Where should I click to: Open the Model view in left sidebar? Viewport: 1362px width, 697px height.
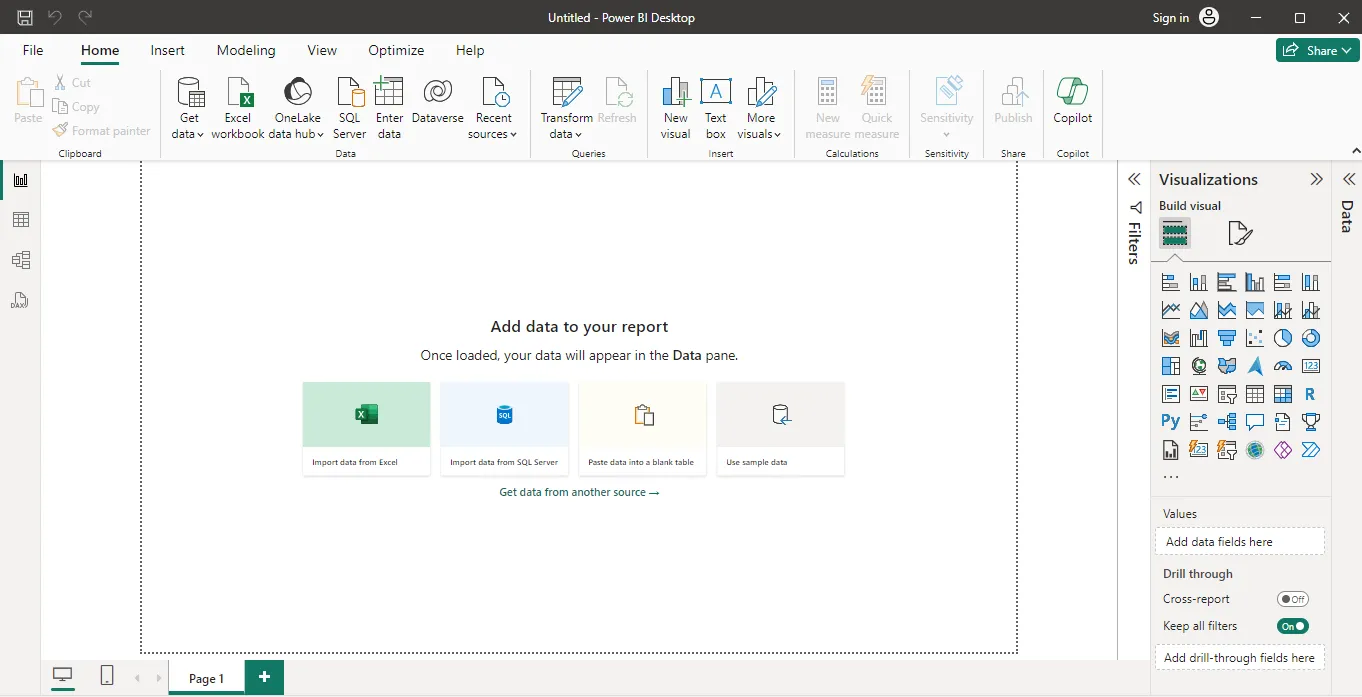(20, 260)
